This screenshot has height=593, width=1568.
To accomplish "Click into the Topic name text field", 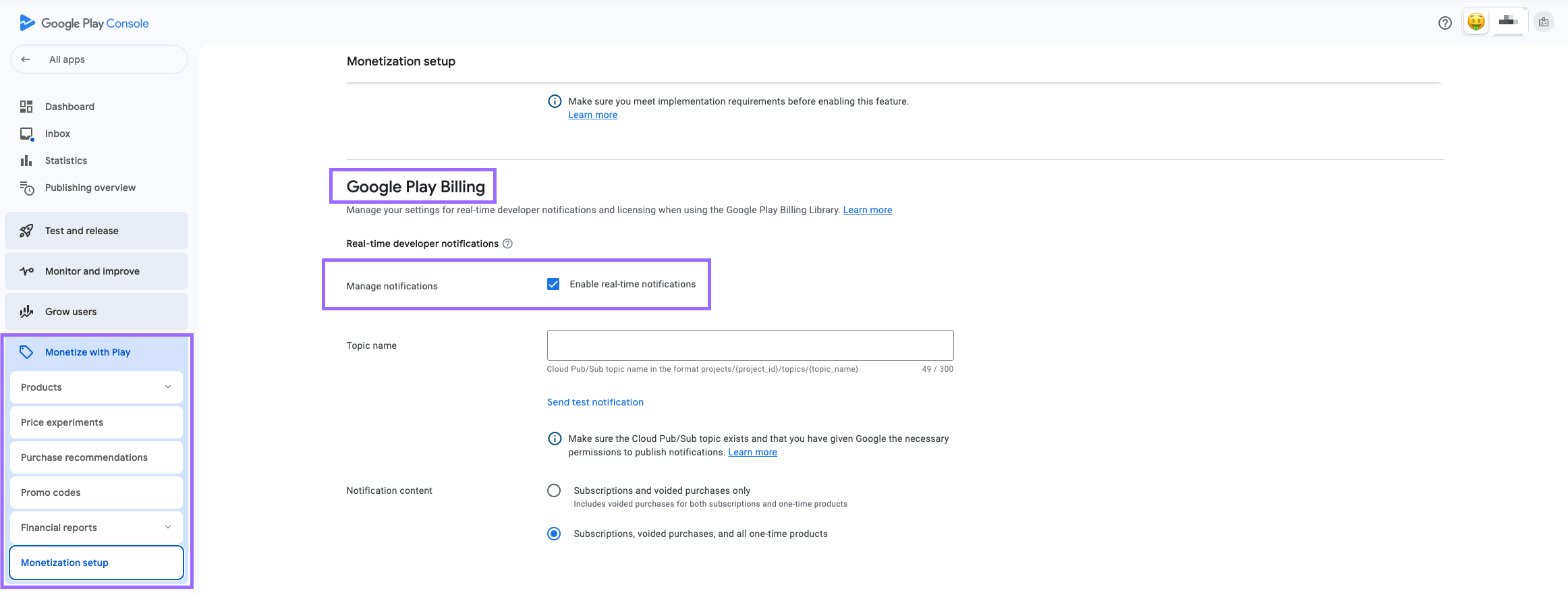I will [750, 345].
